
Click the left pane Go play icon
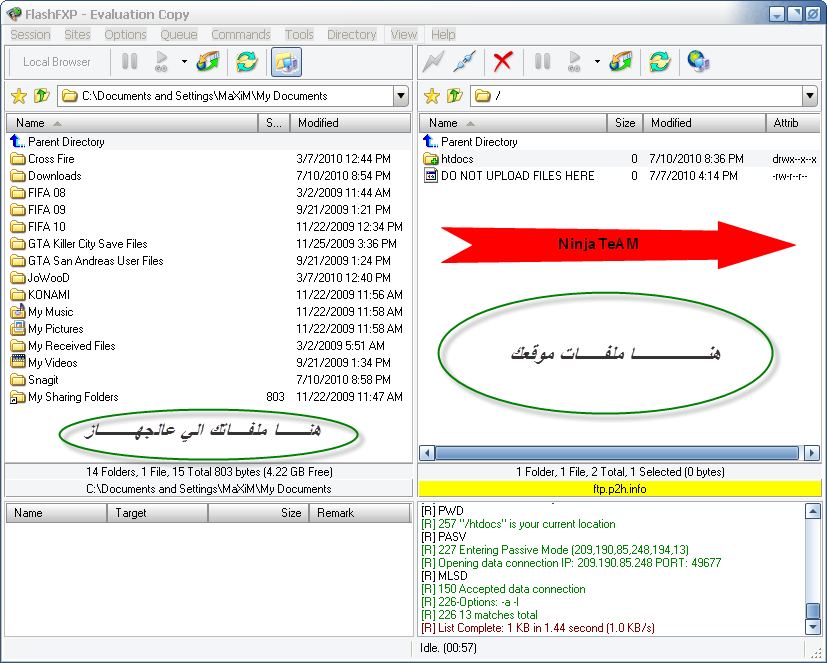162,62
